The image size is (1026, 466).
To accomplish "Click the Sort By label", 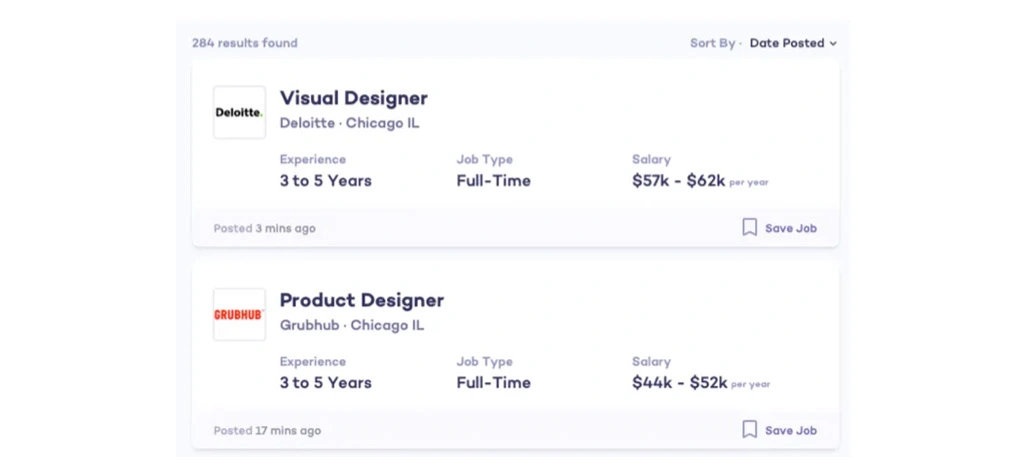I will coord(712,43).
